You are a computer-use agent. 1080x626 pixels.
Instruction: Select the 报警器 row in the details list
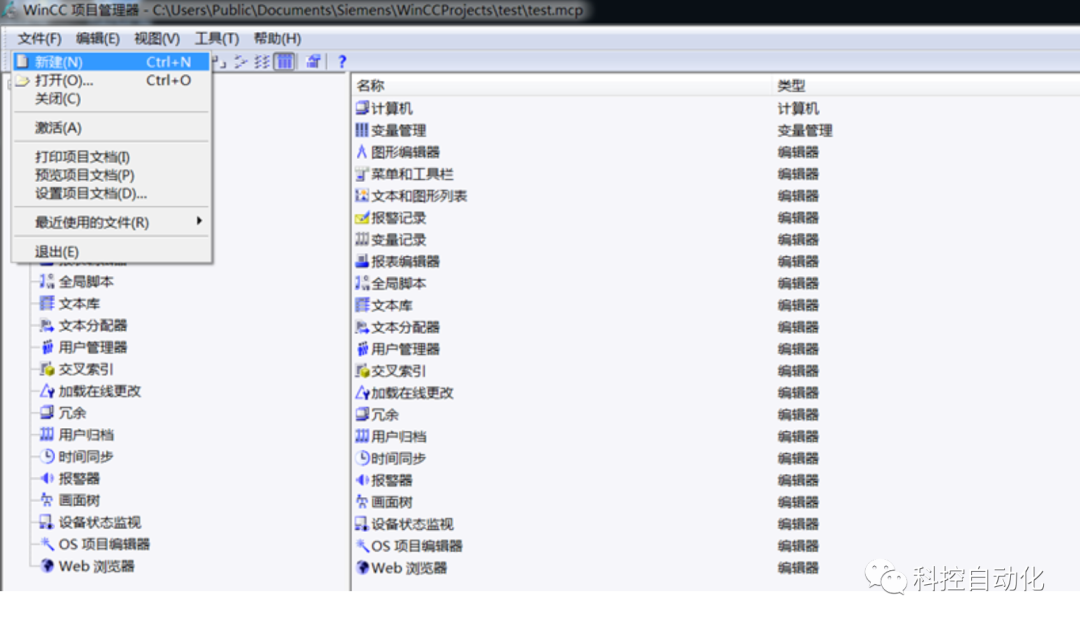pyautogui.click(x=716, y=481)
